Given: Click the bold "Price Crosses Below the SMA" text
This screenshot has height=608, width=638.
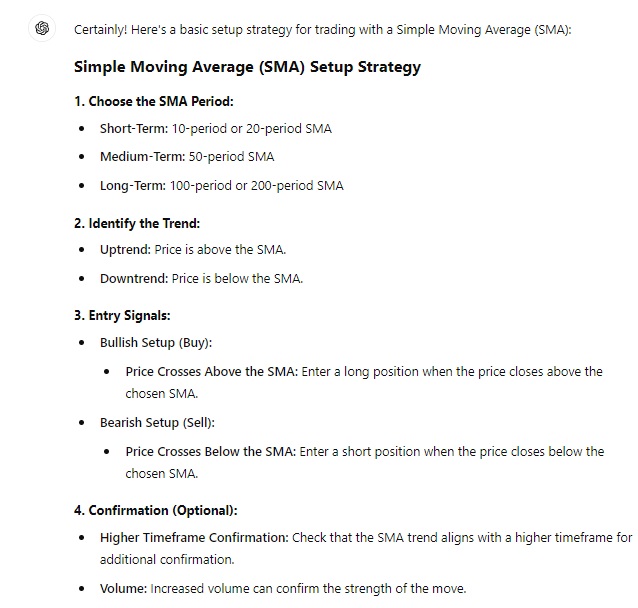Looking at the screenshot, I should coord(211,451).
